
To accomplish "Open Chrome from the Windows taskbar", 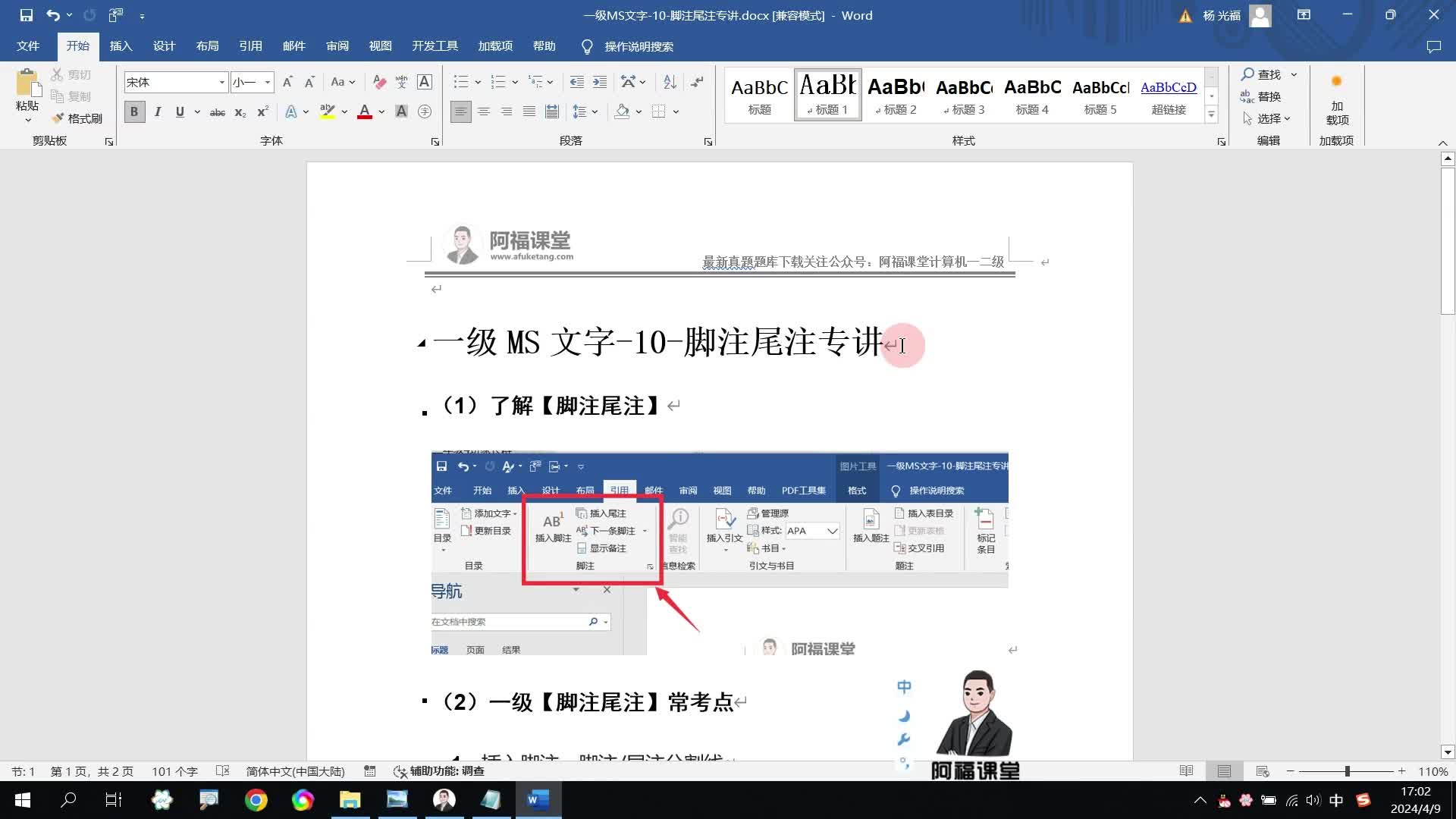I will coord(256,800).
